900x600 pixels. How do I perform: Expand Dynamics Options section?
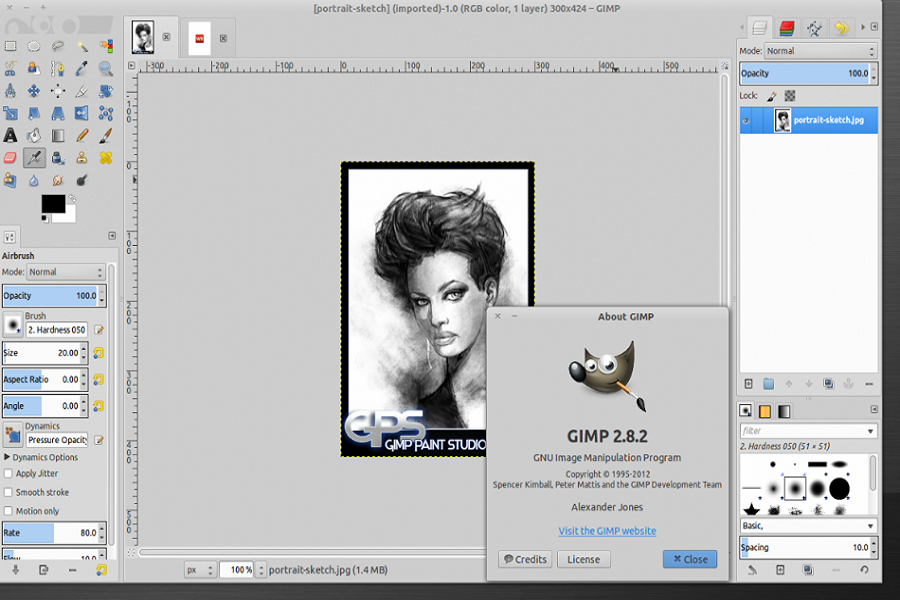click(7, 457)
